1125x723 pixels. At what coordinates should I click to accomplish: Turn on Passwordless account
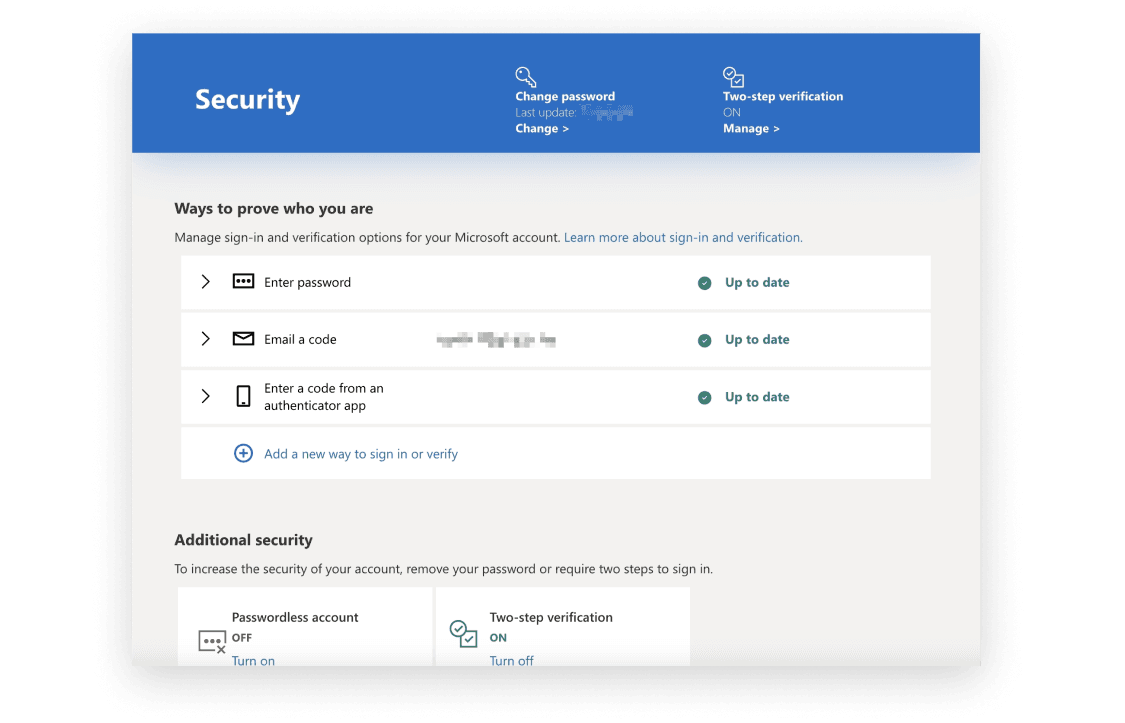[x=253, y=660]
